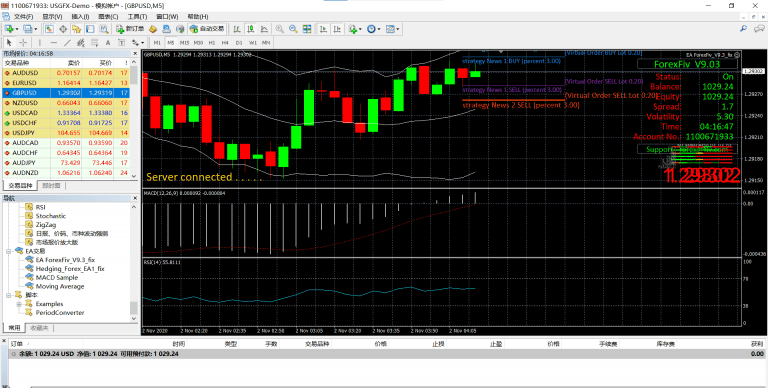Click the search magnifier at top right
Screen dimensions: 768x388
[x=744, y=29]
